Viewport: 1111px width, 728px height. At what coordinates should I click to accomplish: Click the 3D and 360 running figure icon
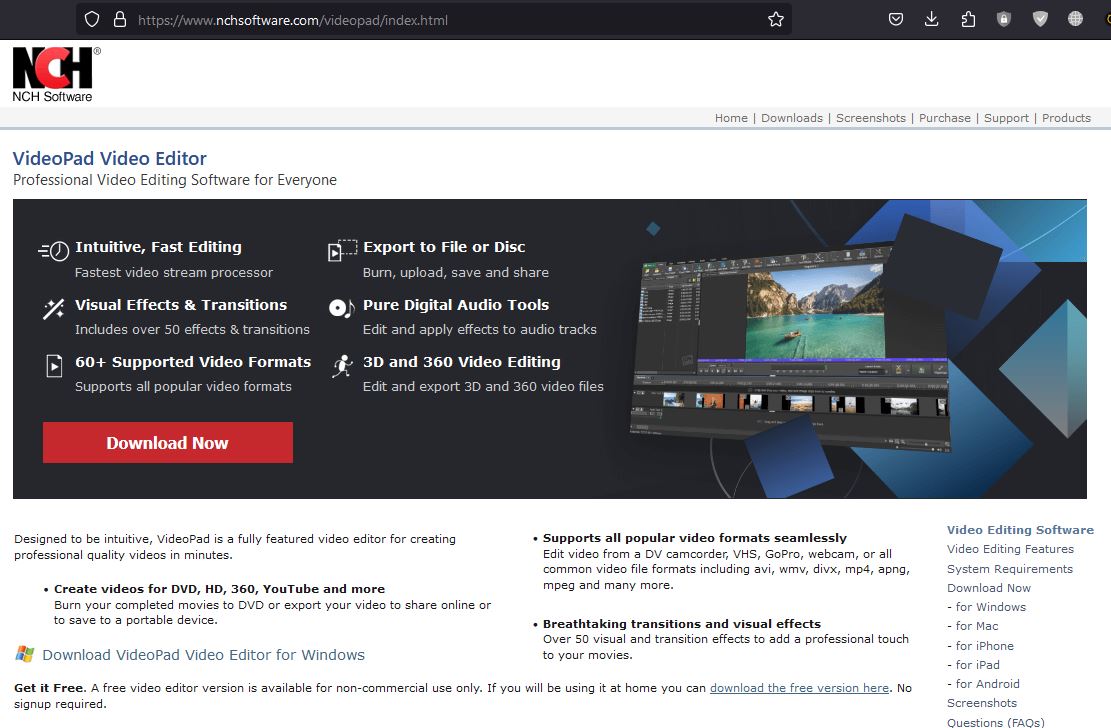click(x=342, y=366)
